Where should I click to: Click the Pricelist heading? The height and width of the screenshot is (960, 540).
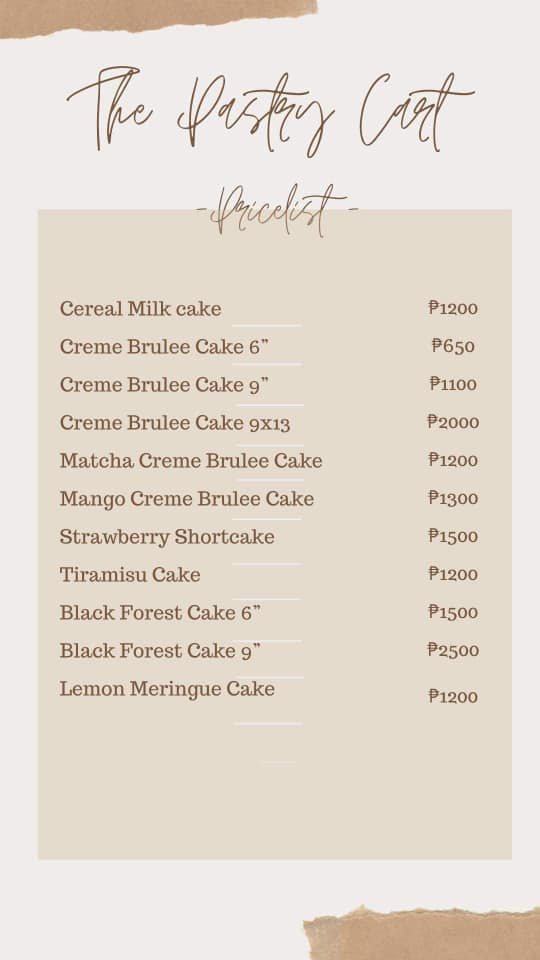[x=277, y=211]
